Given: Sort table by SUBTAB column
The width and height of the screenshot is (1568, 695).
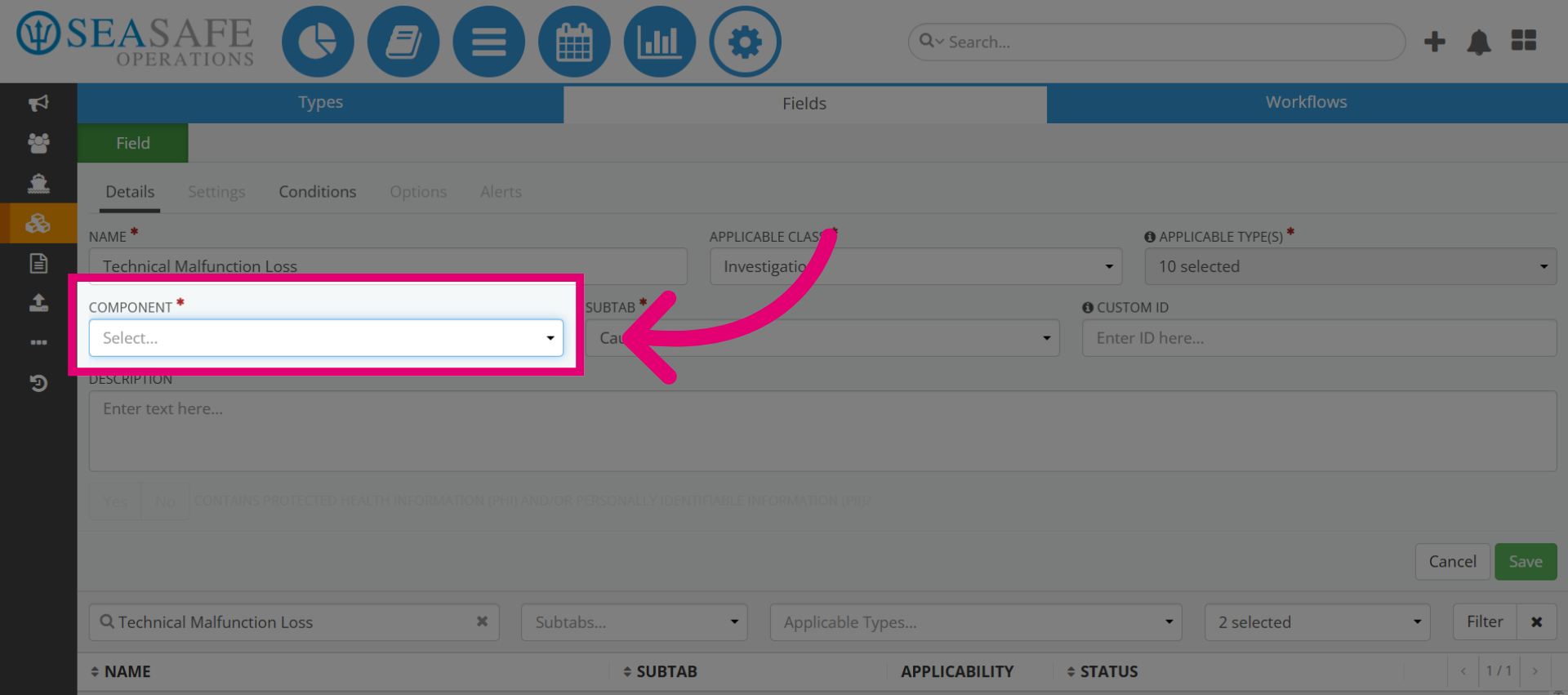Looking at the screenshot, I should click(660, 671).
